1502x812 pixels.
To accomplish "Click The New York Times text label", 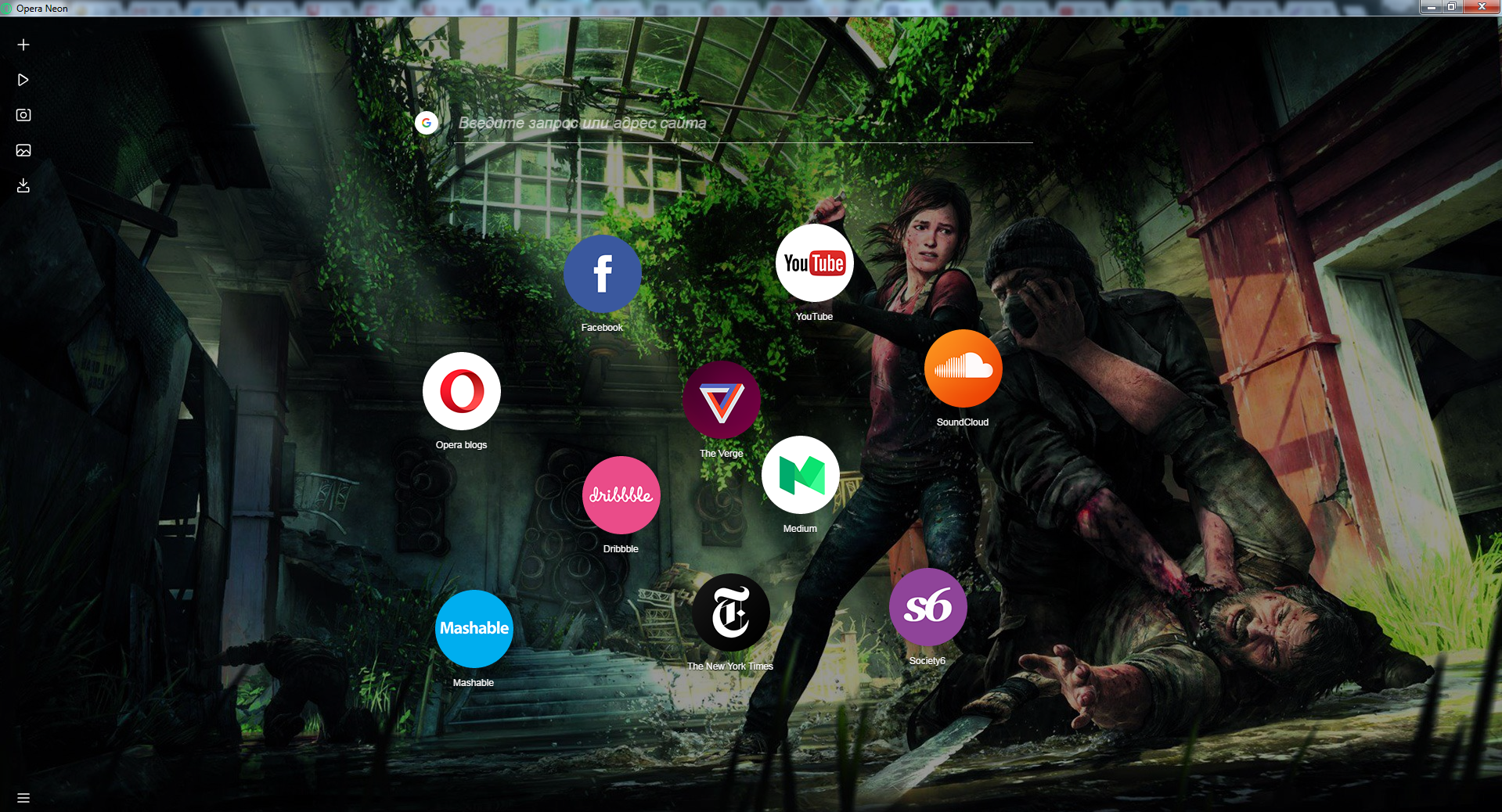I will tap(730, 666).
